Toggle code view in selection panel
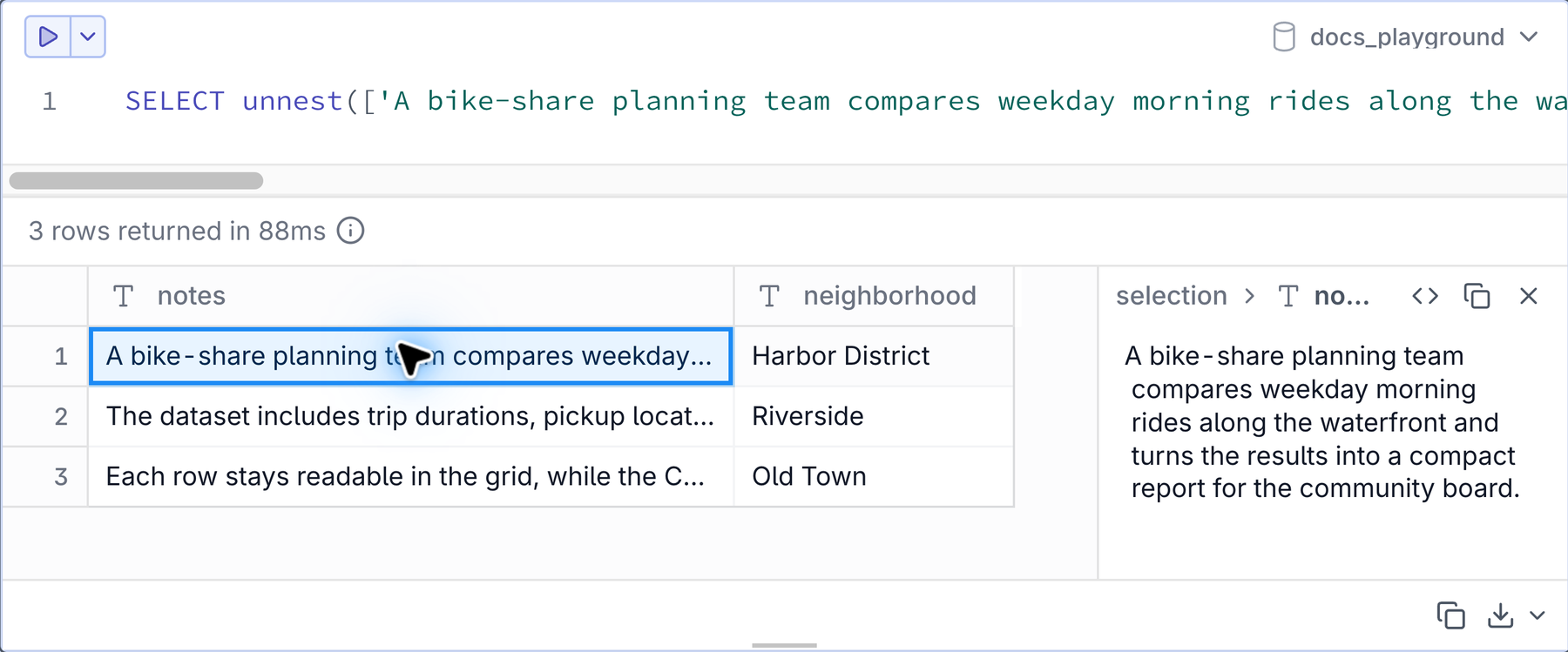The height and width of the screenshot is (652, 1568). tap(1425, 296)
